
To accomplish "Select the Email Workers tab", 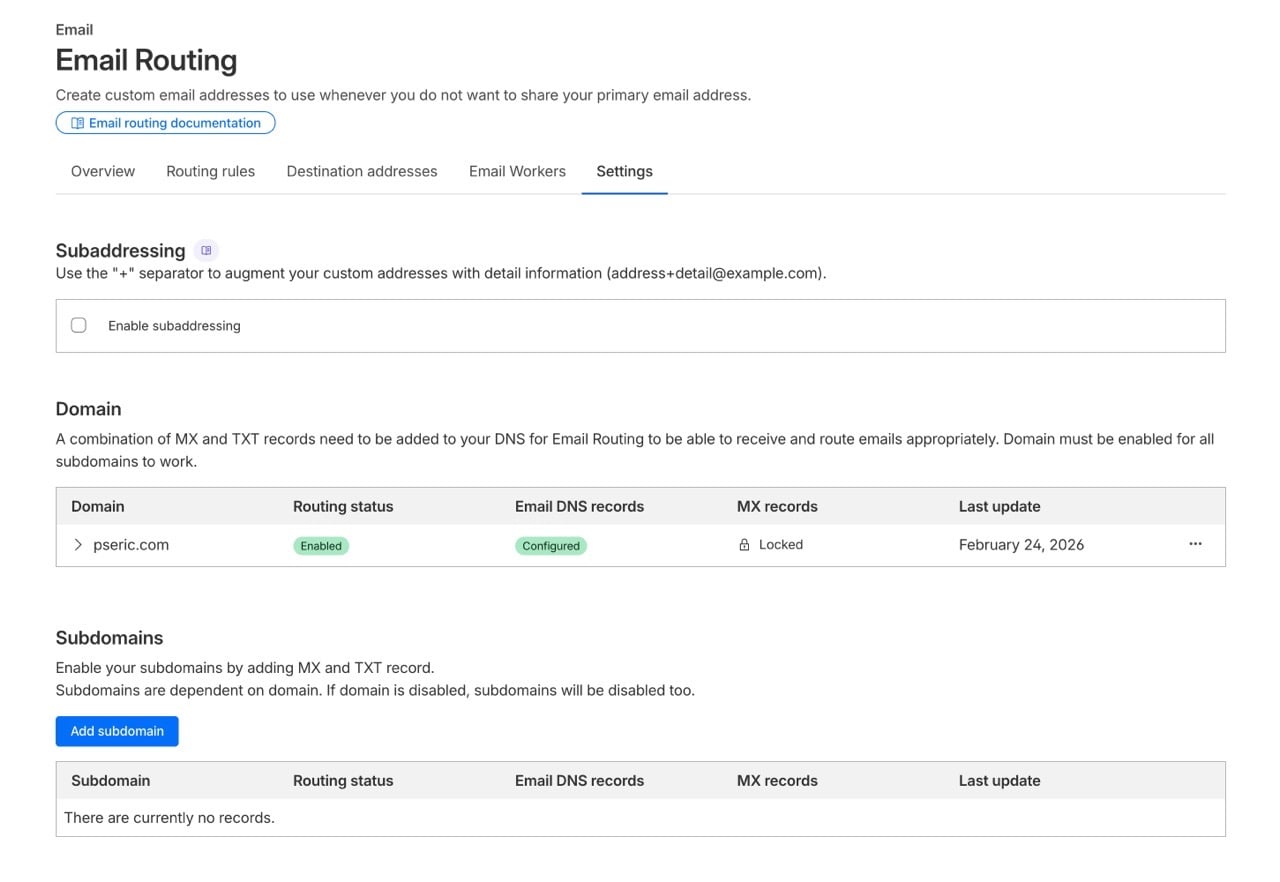I will pos(516,171).
